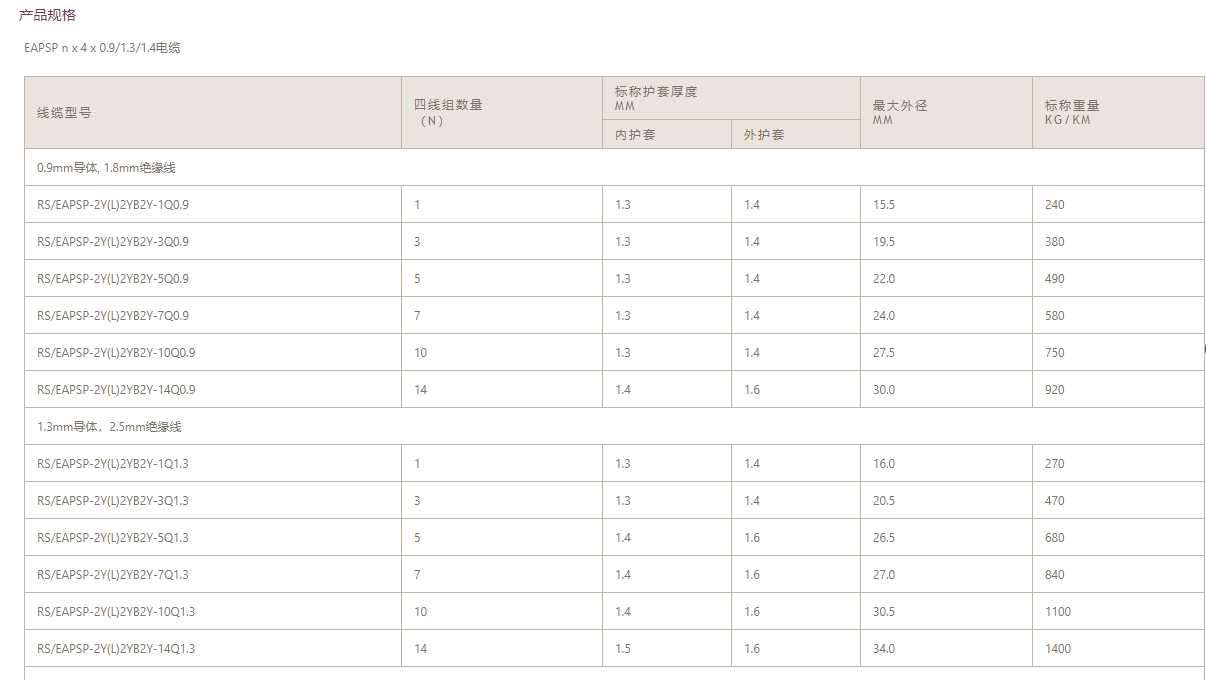Click the 750 weight value cell

coord(1054,353)
